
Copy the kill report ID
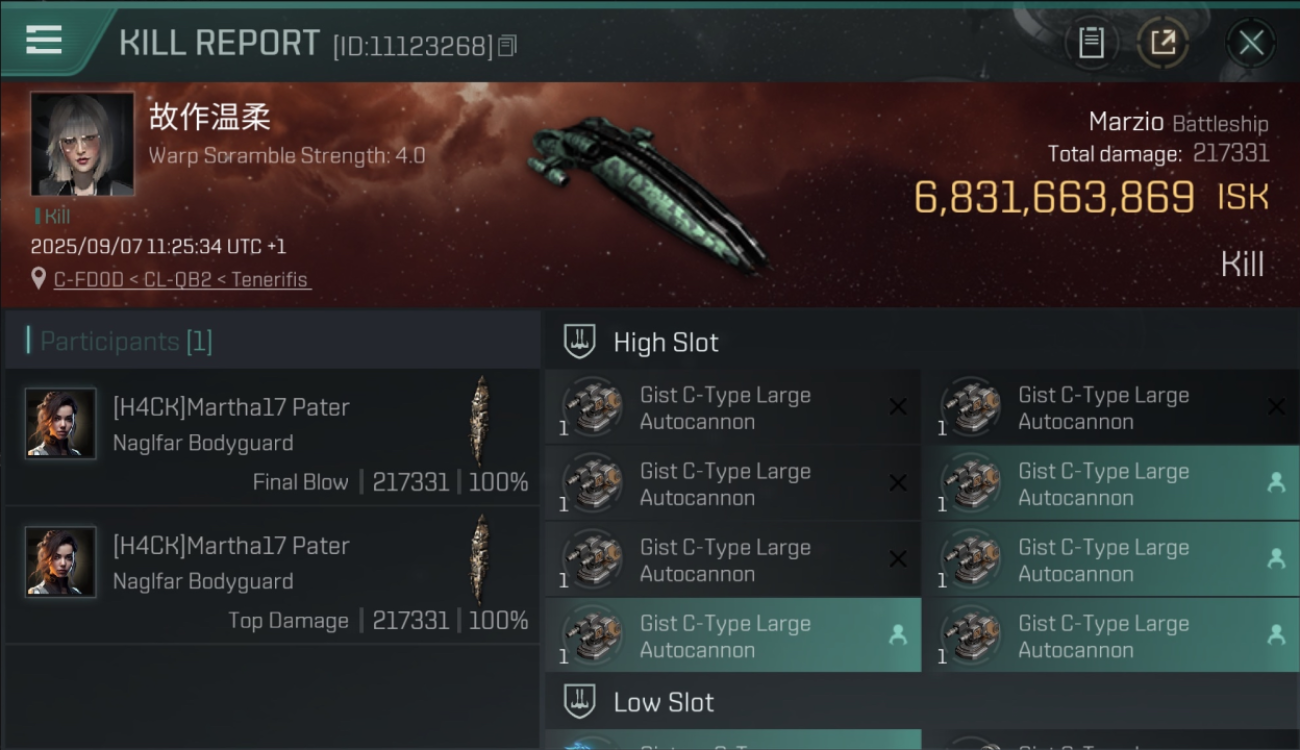click(507, 46)
